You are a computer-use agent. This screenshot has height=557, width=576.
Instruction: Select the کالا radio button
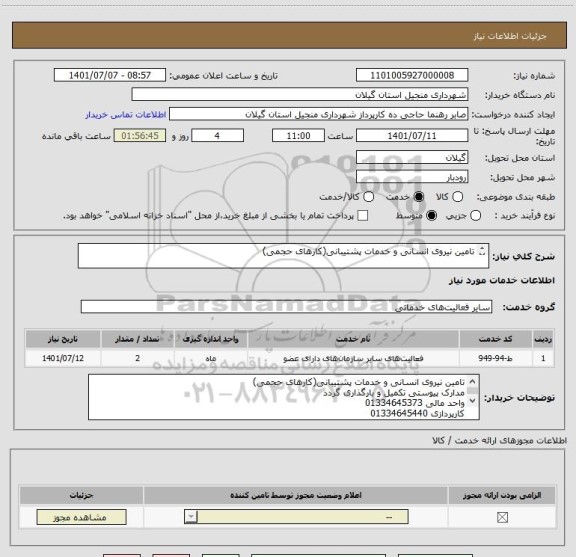457,197
